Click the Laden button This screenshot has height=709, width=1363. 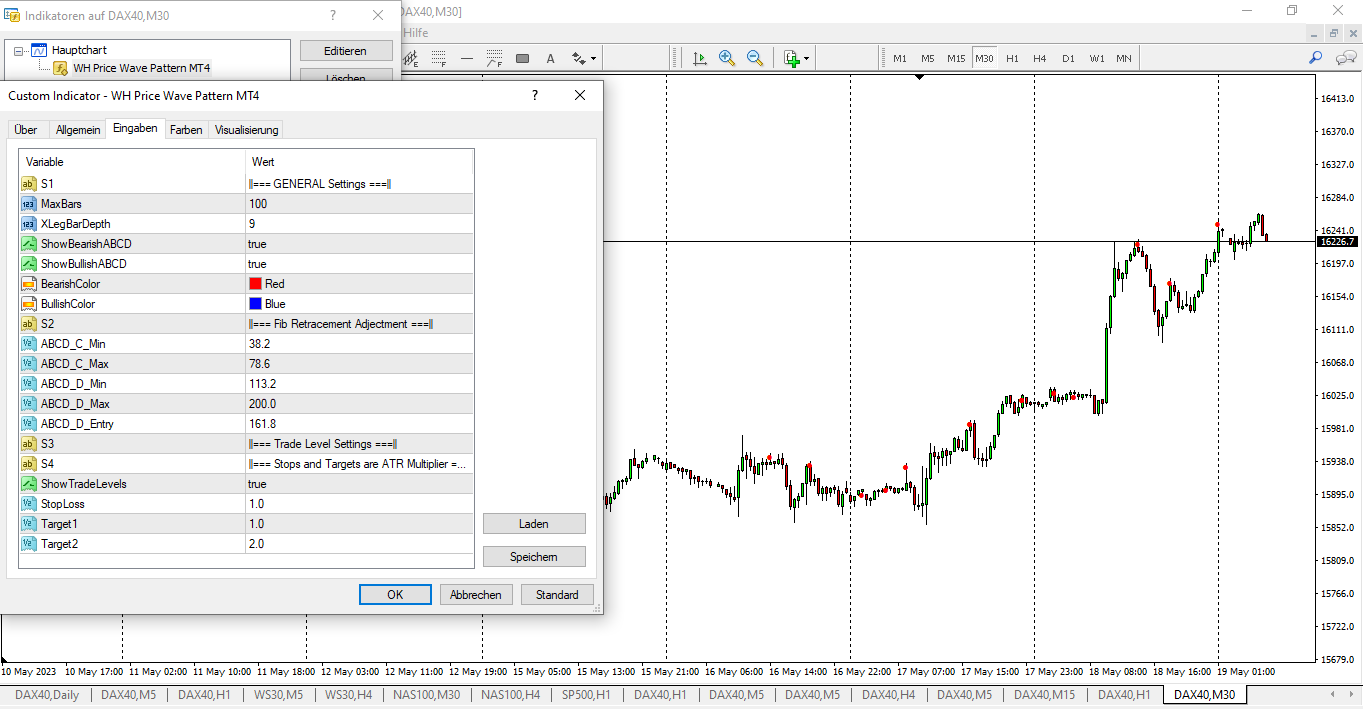coord(534,524)
